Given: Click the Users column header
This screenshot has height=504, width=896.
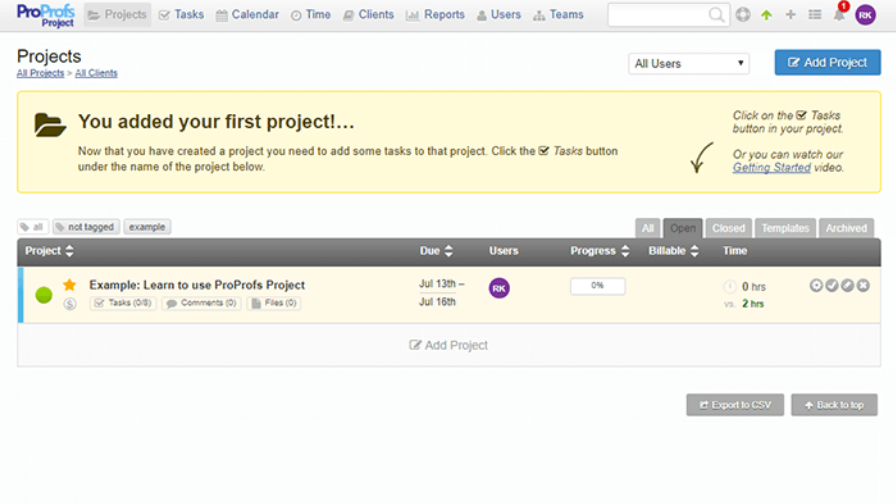Looking at the screenshot, I should coord(503,251).
